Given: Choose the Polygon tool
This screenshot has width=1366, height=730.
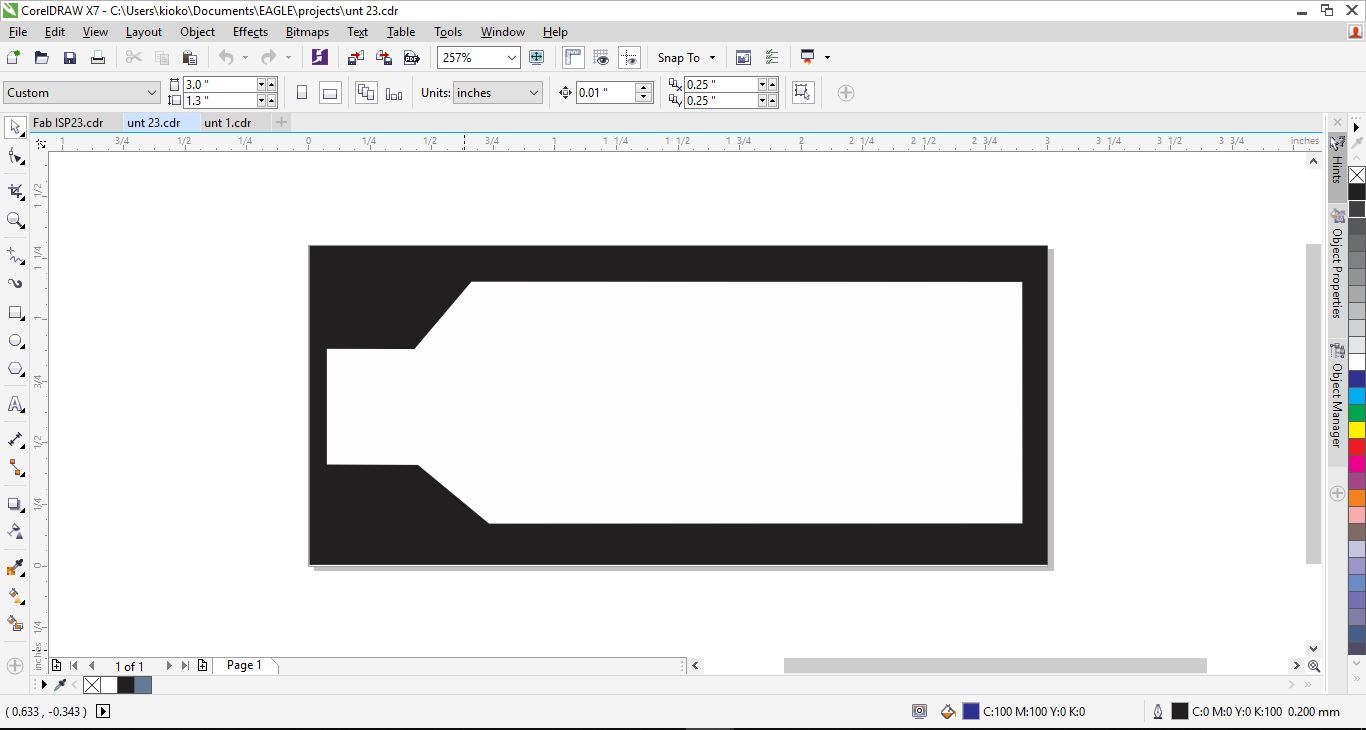Looking at the screenshot, I should point(15,369).
